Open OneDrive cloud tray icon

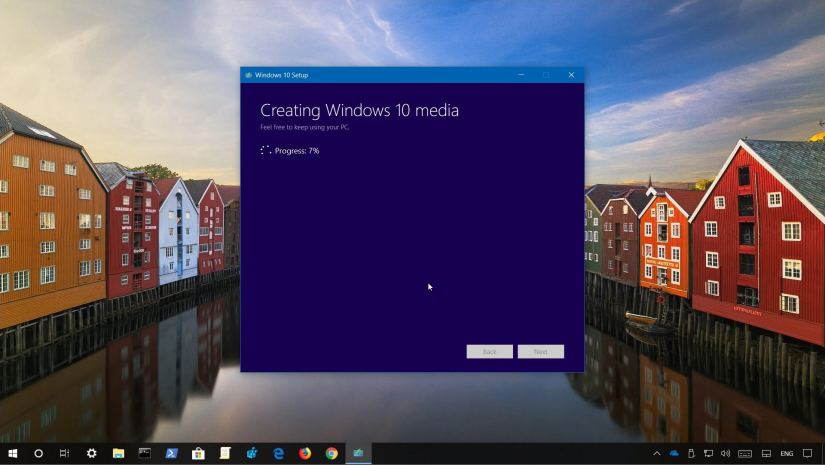(x=674, y=453)
